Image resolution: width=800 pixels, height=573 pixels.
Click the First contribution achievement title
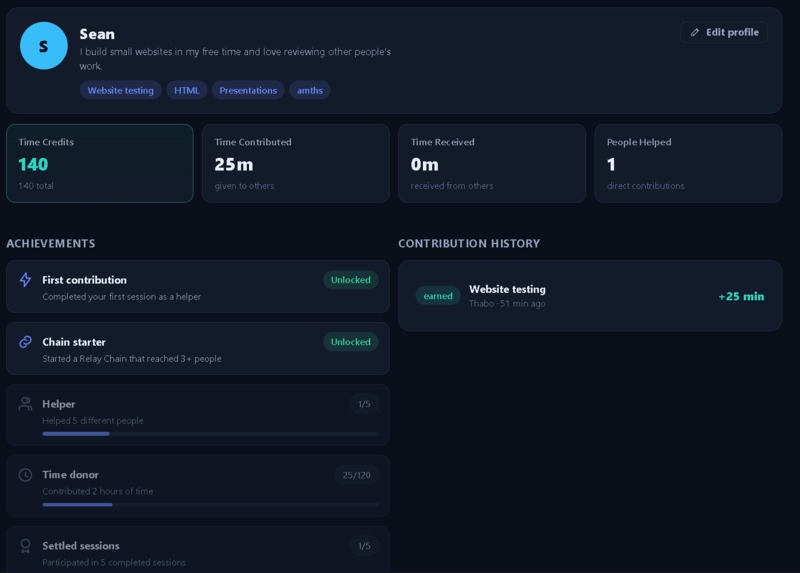(84, 280)
